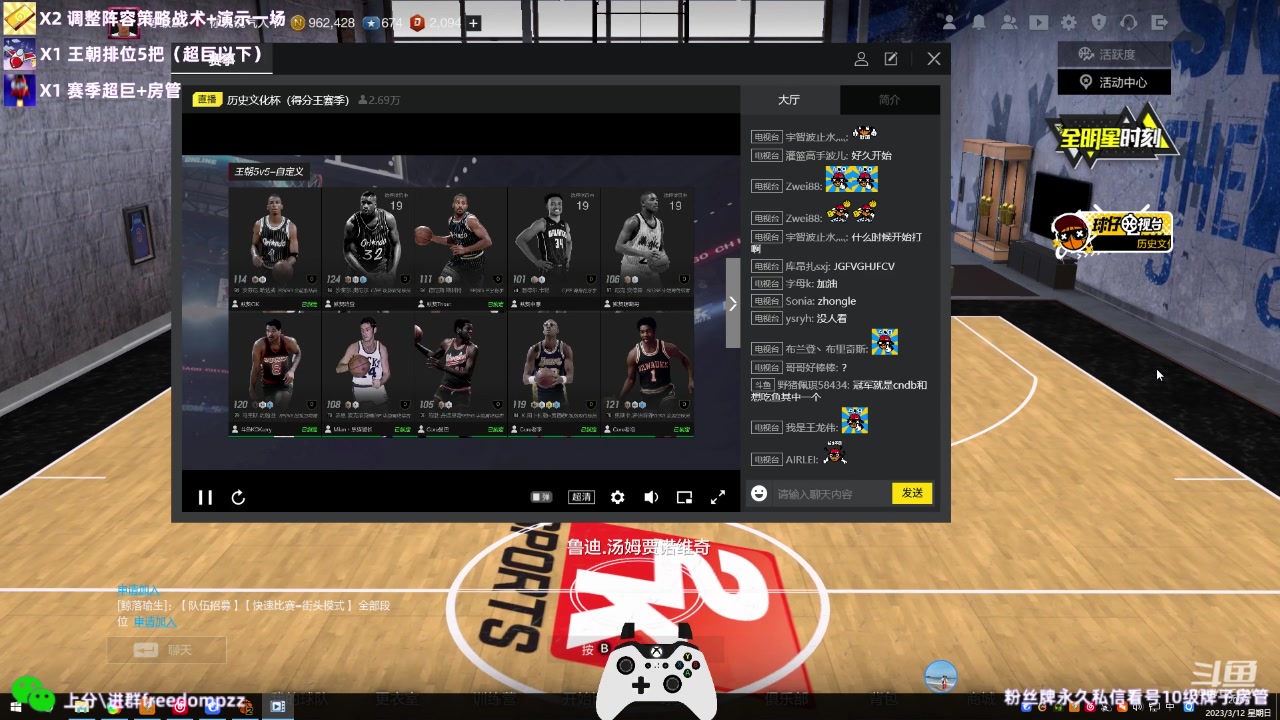Select the 大厅 lobby tab
1280x720 pixels.
[x=789, y=100]
